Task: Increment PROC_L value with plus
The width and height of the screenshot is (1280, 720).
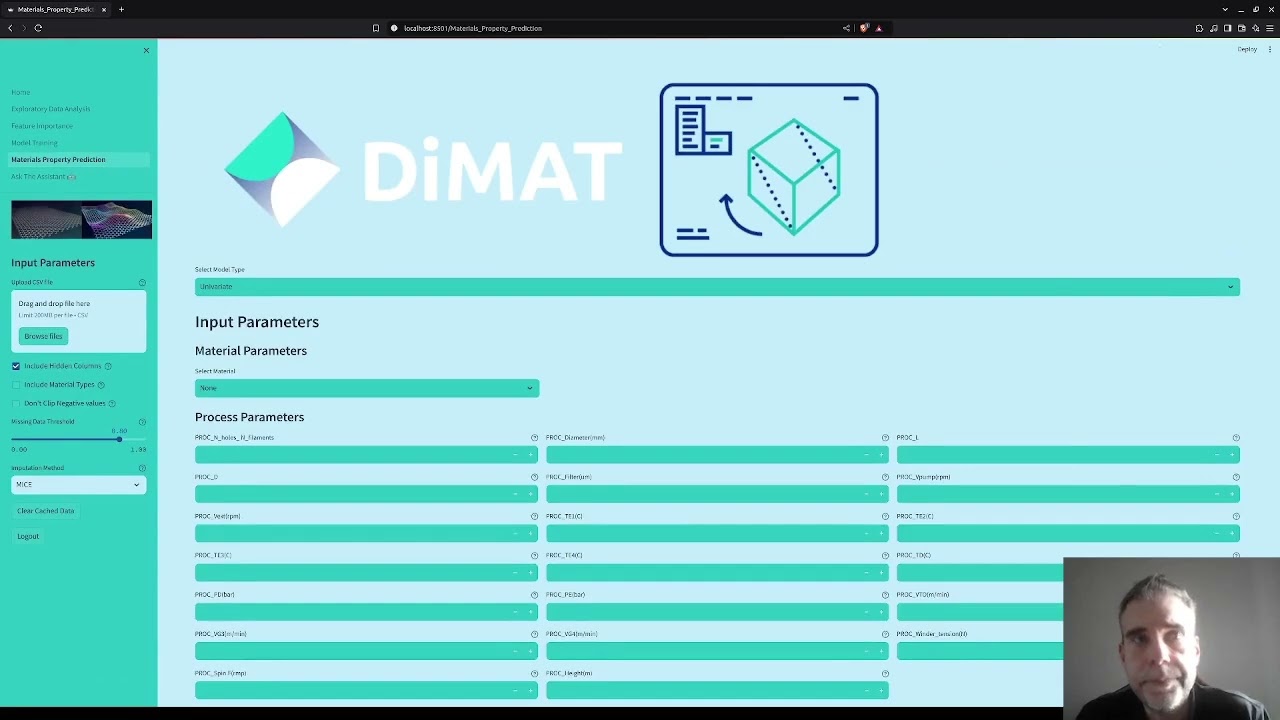Action: 1232,455
